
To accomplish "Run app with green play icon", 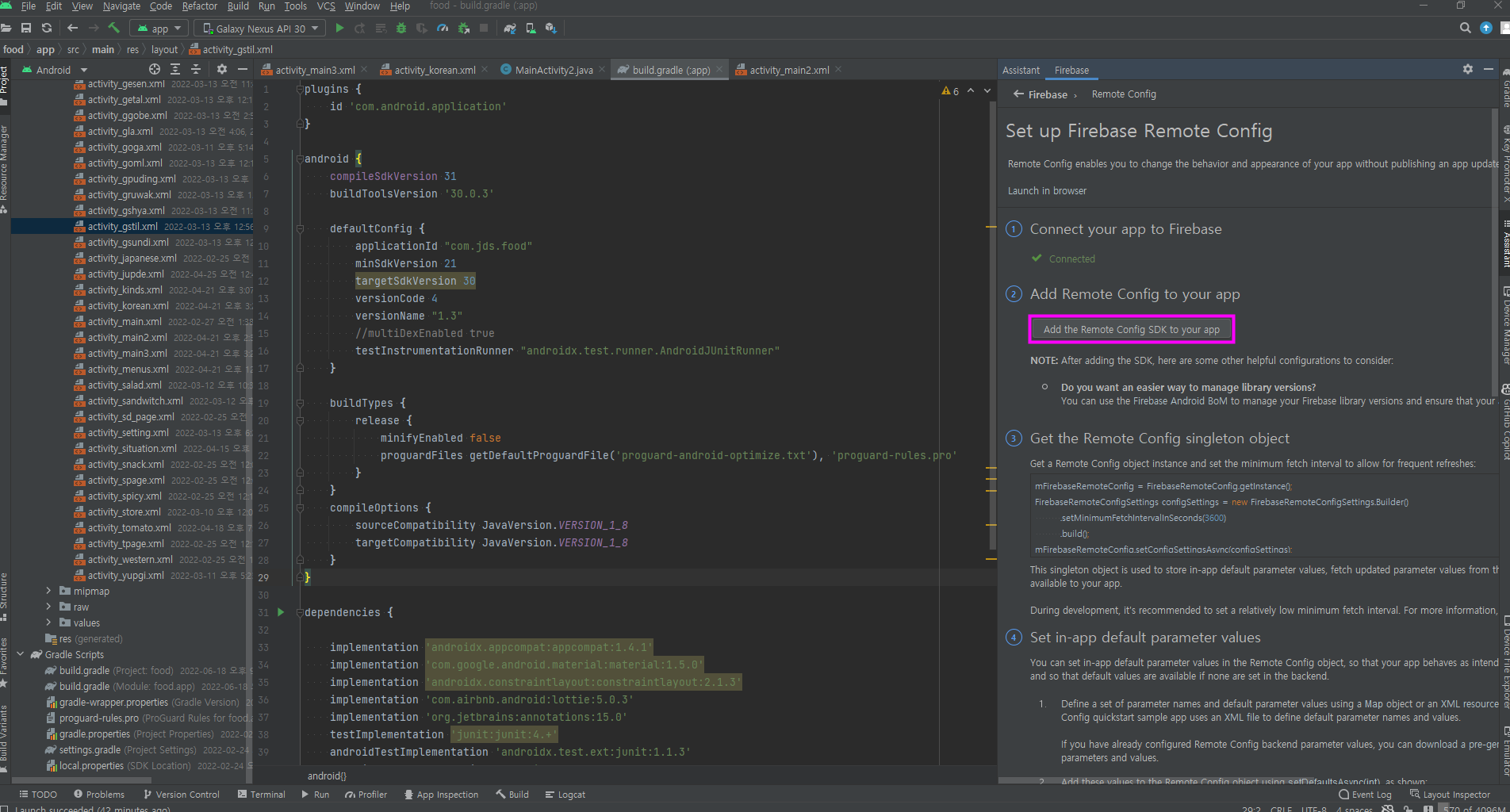I will pyautogui.click(x=339, y=28).
